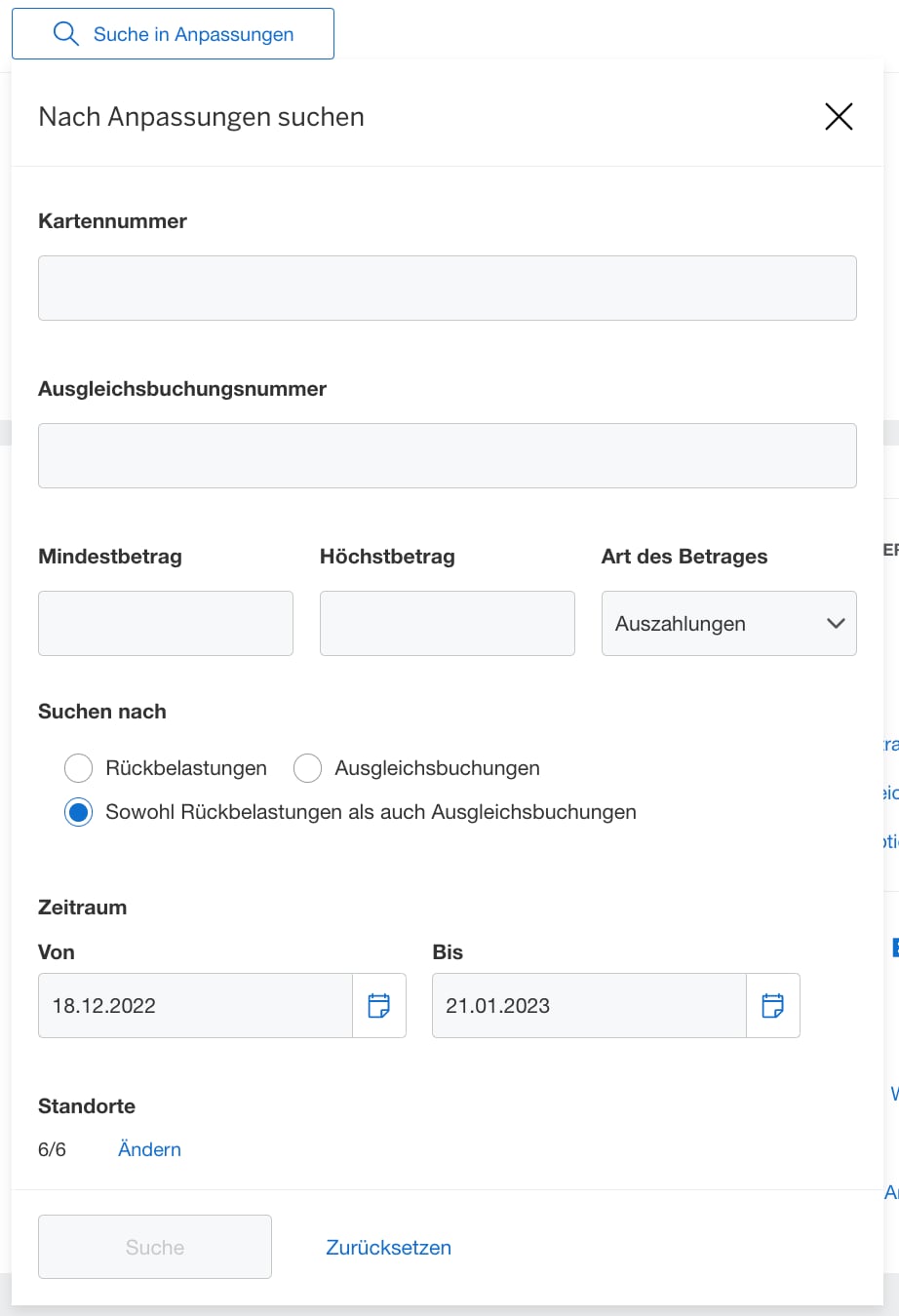
Task: Open the calendar picker for the Bis date
Action: [772, 1005]
